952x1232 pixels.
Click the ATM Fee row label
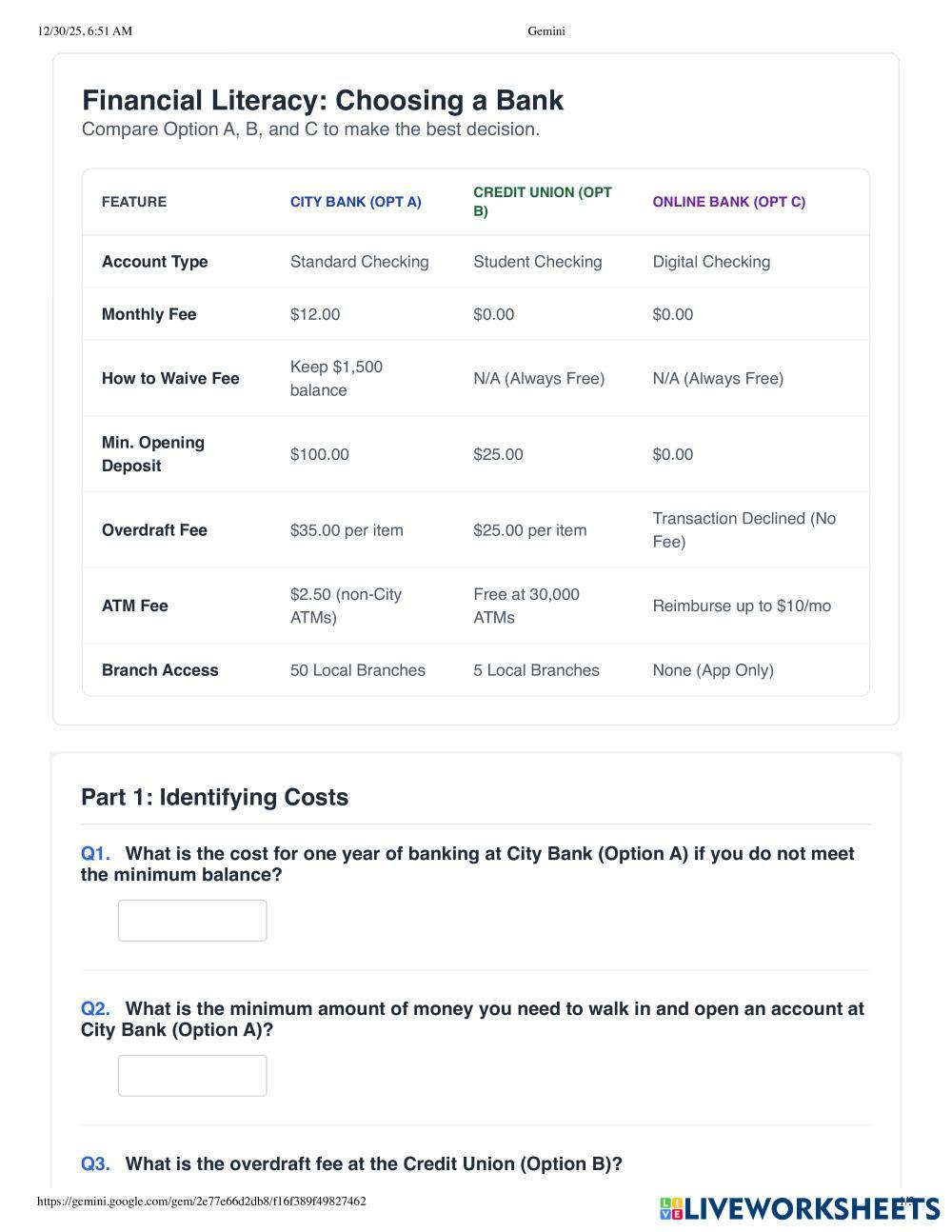135,606
